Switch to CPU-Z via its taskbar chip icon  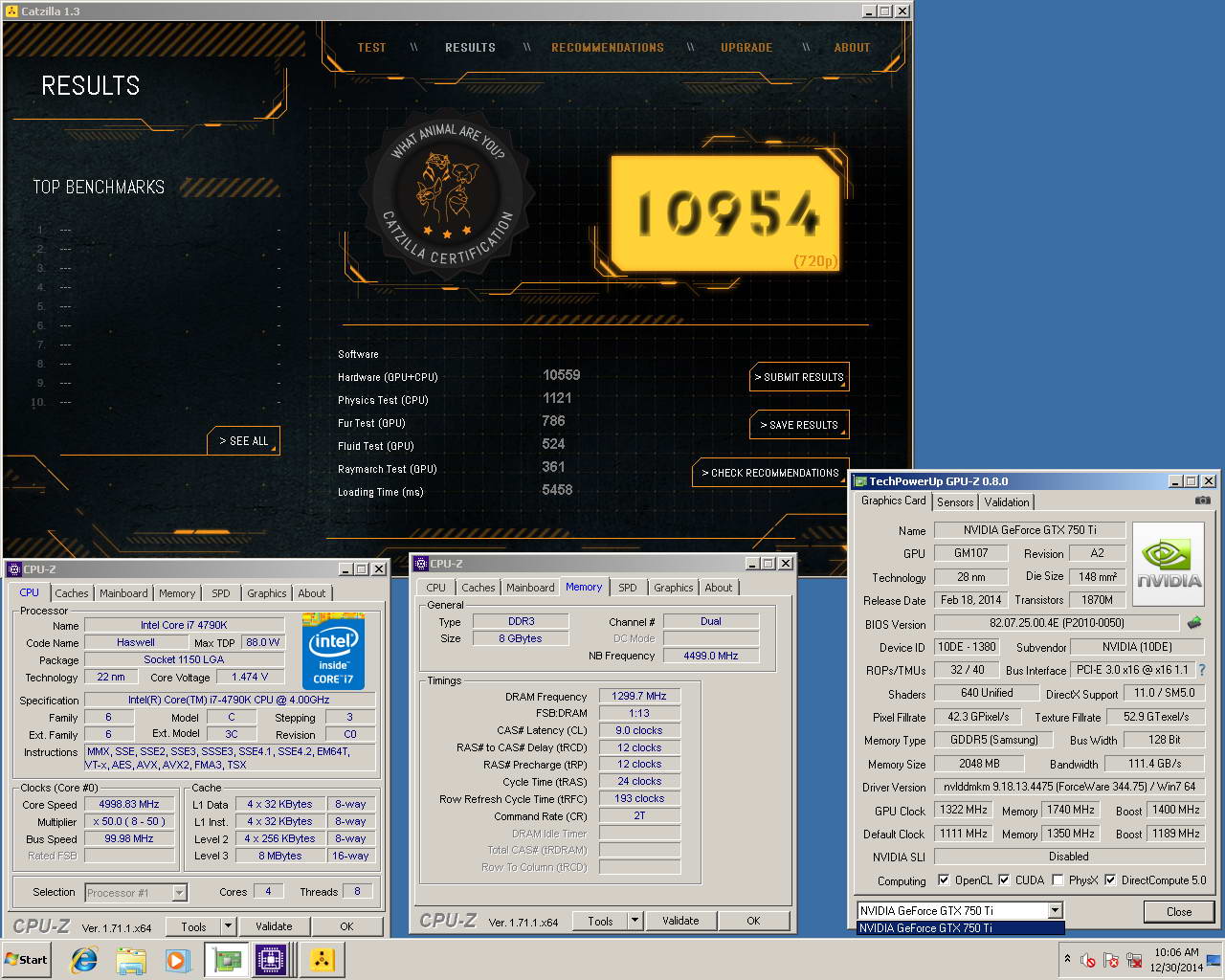click(271, 960)
